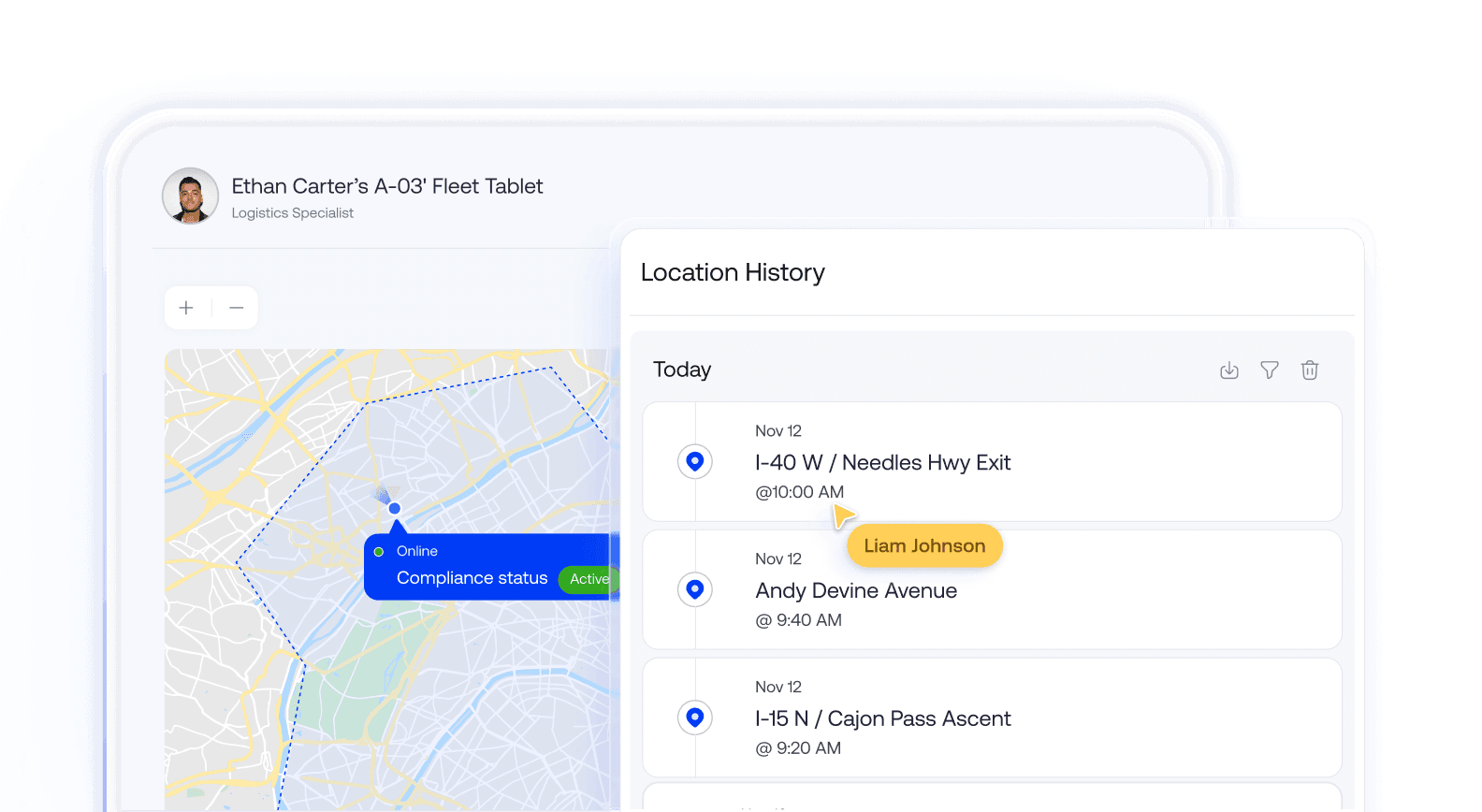The height and width of the screenshot is (812, 1482).
Task: Download the location history log
Action: click(1229, 370)
